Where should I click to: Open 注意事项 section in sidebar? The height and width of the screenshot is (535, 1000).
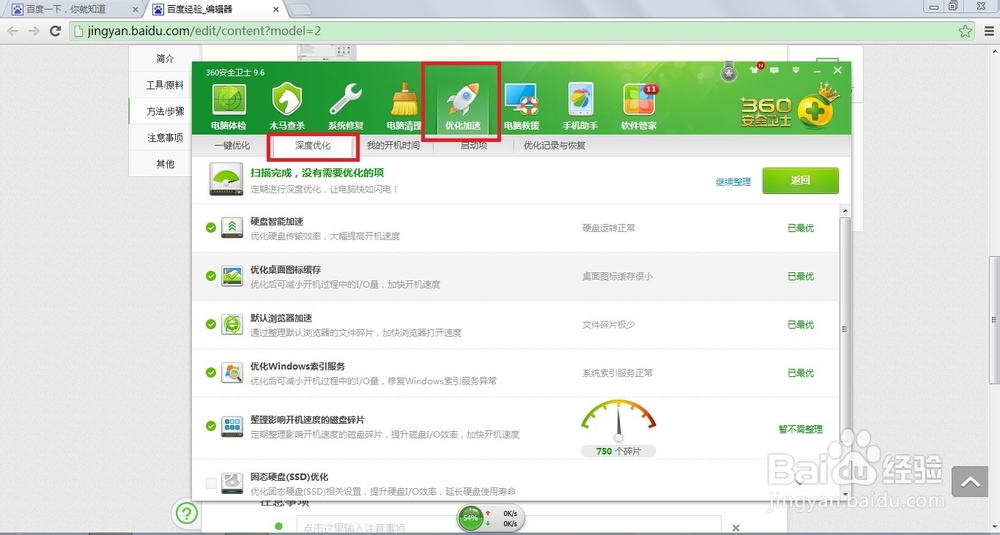click(x=165, y=138)
